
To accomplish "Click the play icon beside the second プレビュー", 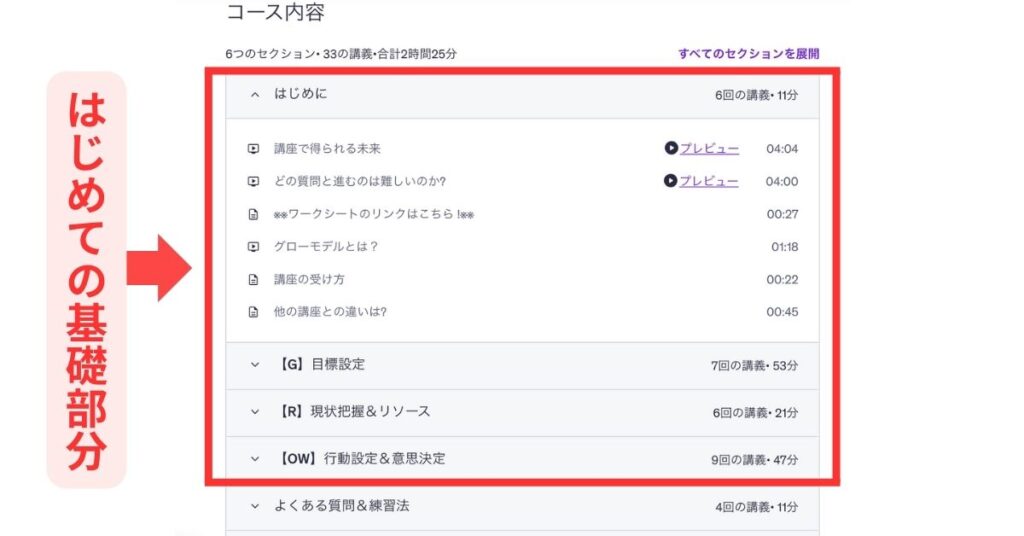I will coord(671,181).
